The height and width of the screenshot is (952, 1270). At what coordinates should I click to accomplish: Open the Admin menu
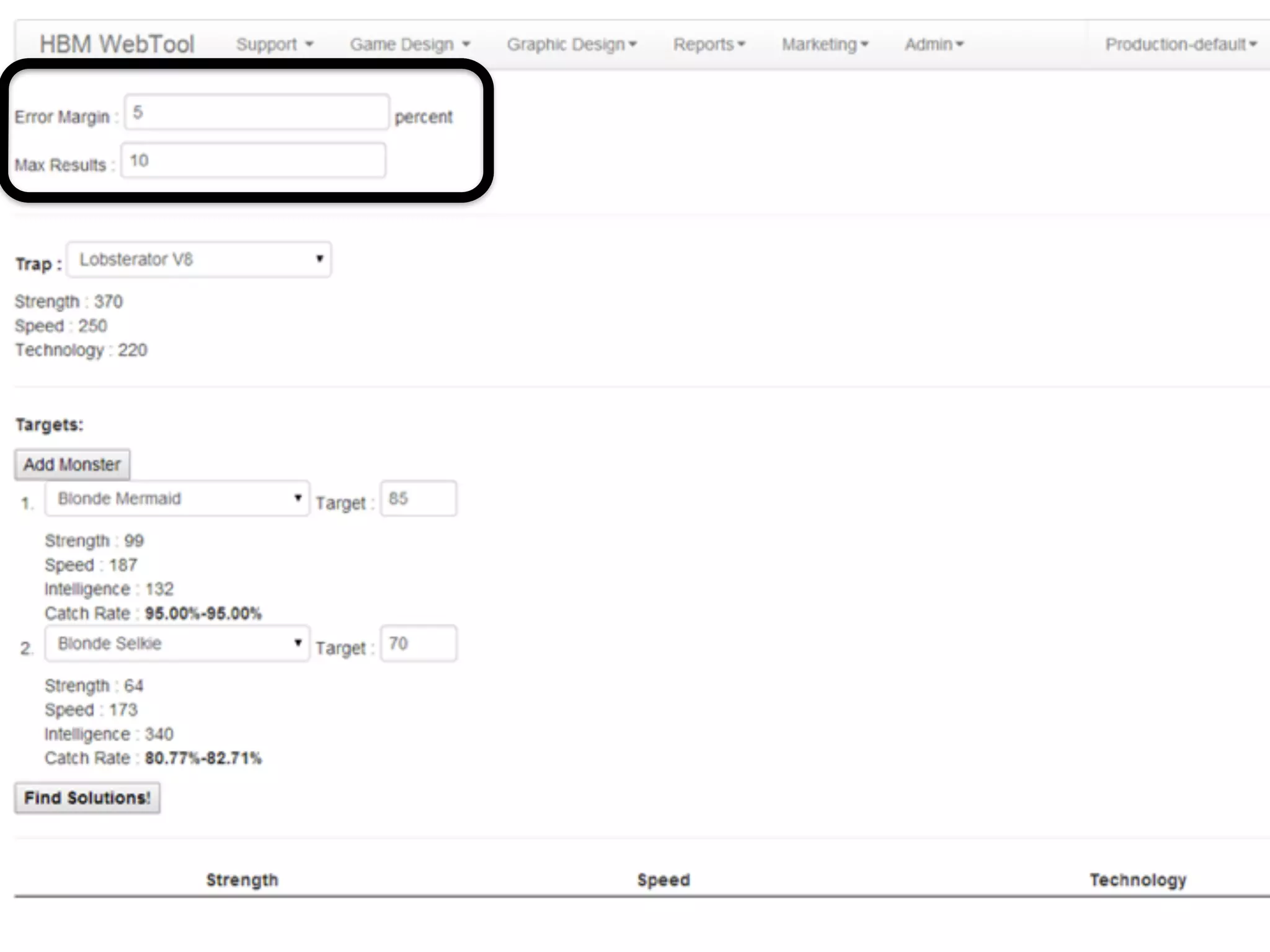tap(933, 45)
